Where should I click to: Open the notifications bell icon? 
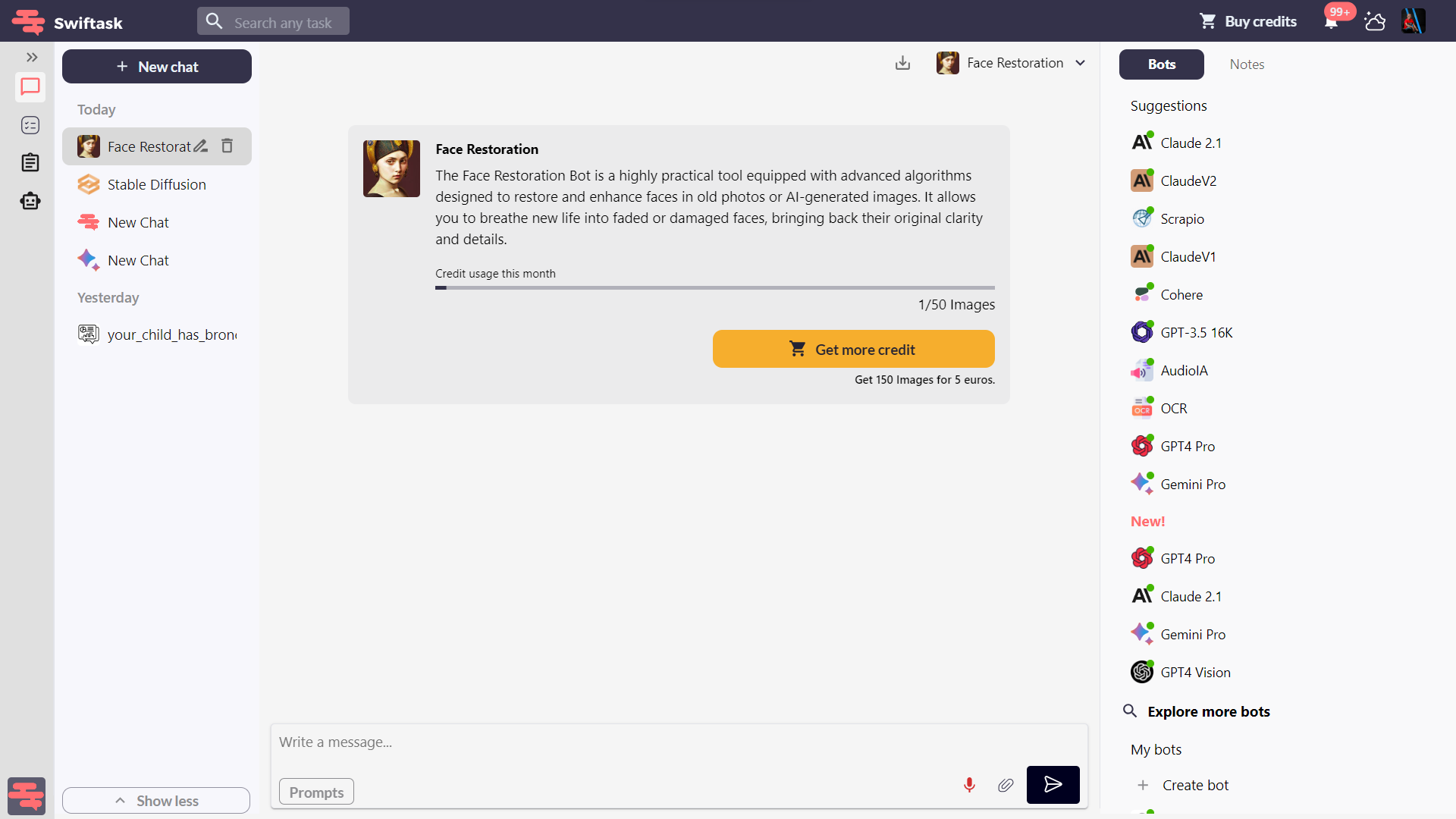[x=1331, y=21]
